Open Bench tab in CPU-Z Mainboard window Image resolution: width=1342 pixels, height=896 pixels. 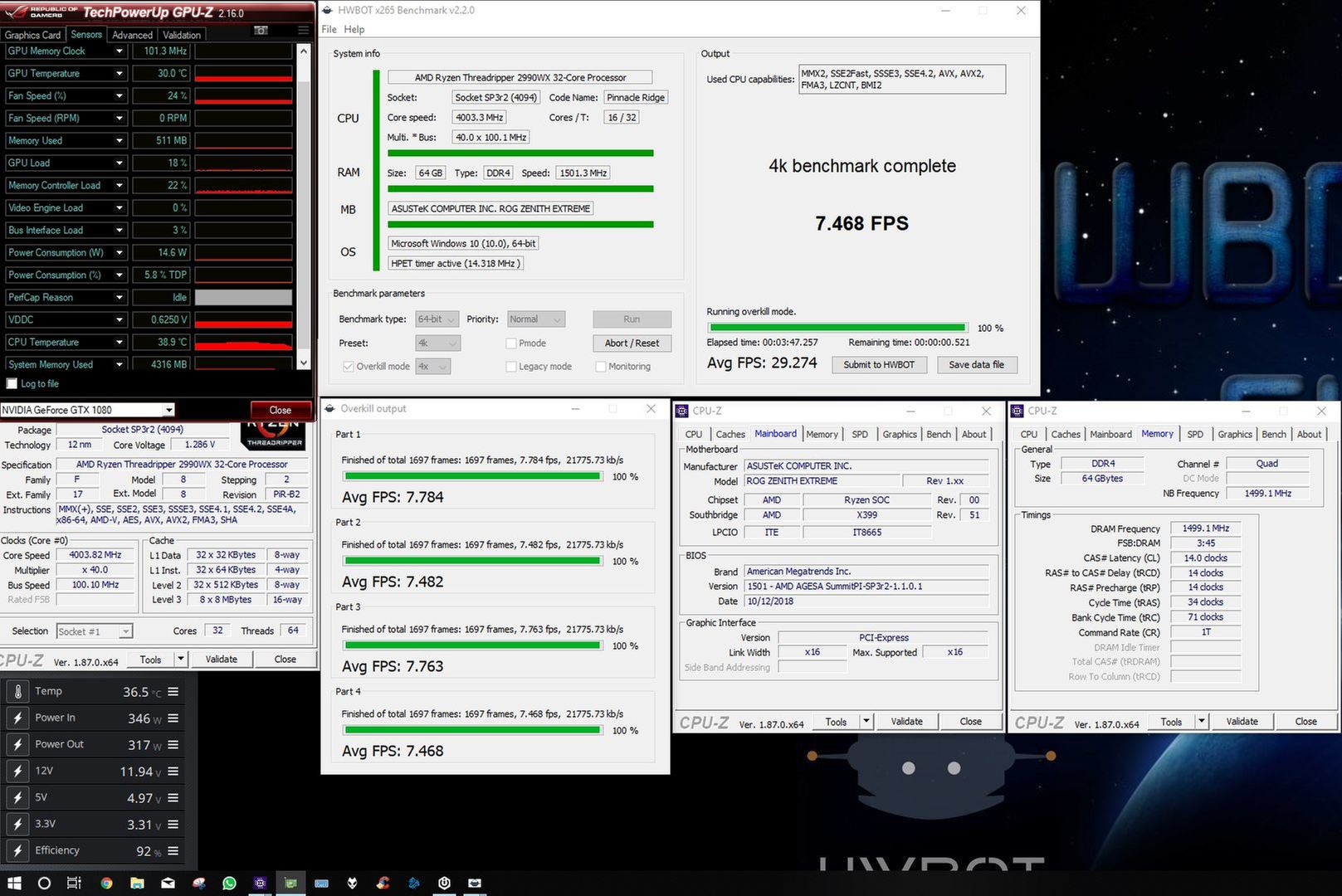[939, 434]
